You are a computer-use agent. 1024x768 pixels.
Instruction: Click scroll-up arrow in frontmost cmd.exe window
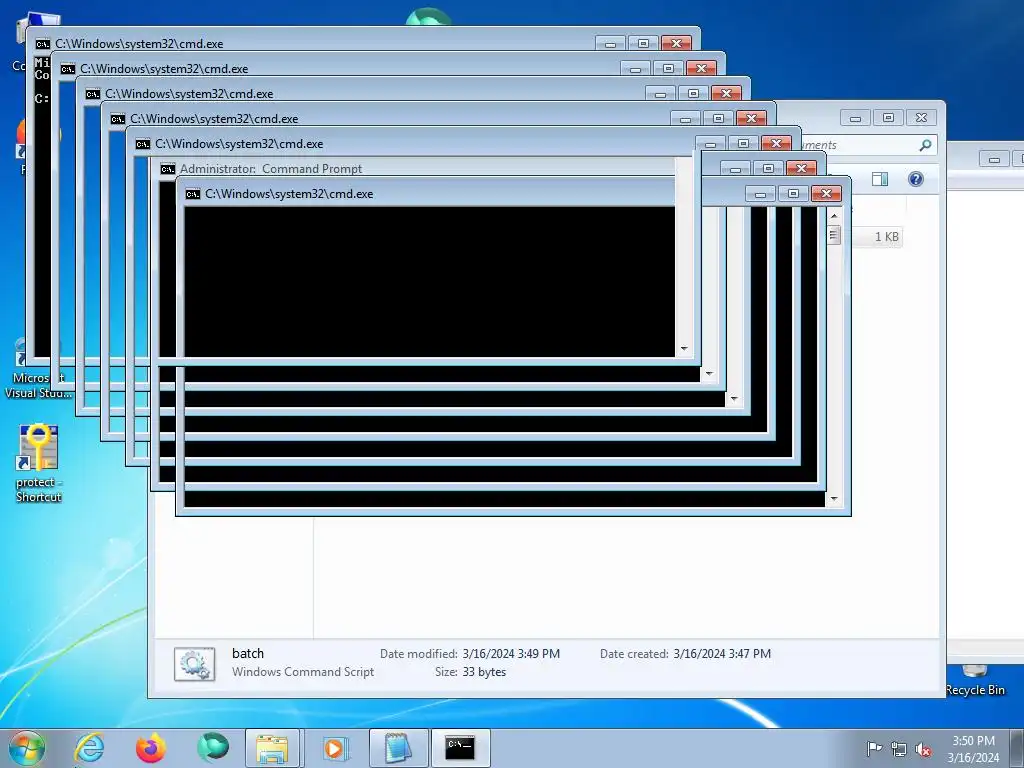point(834,215)
